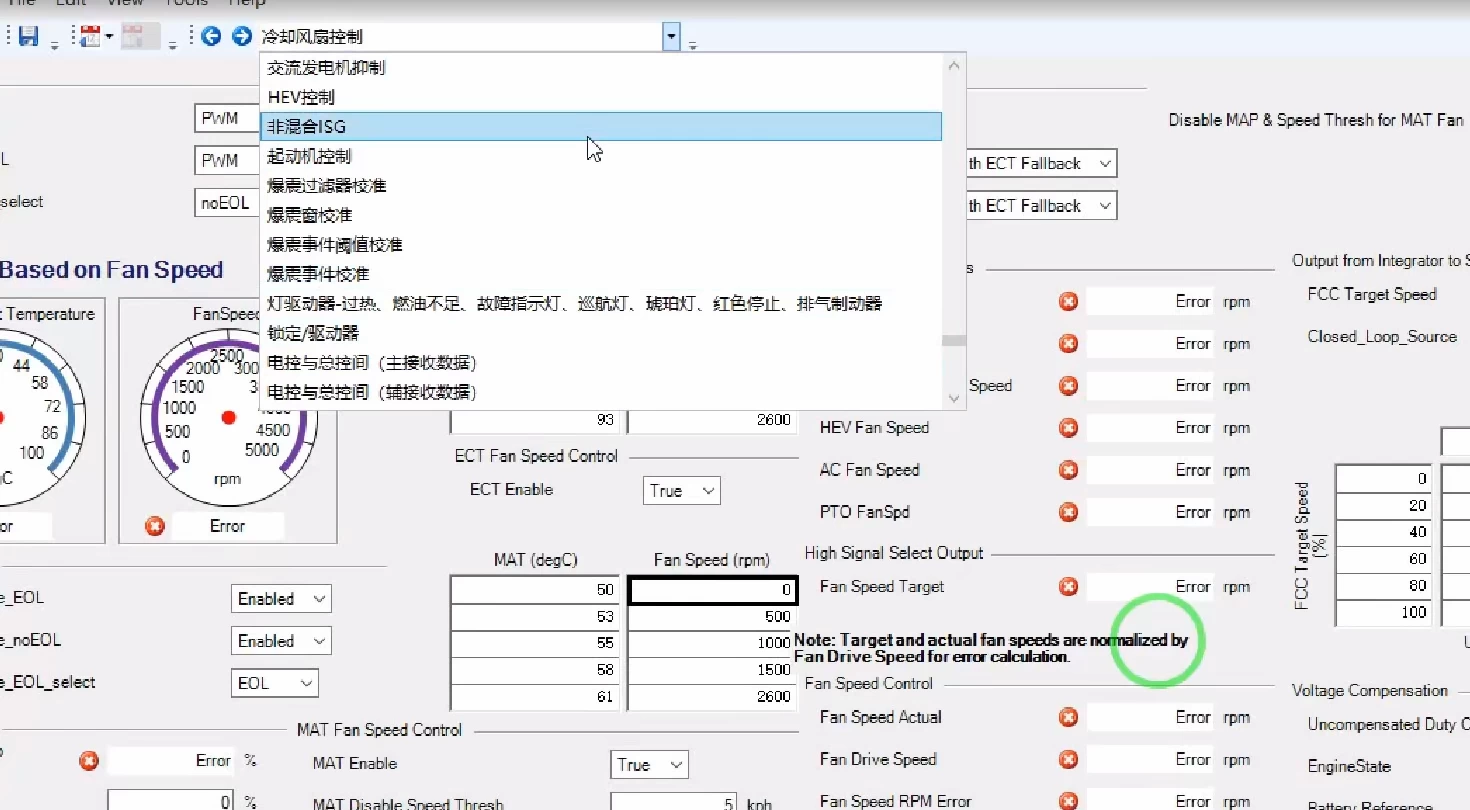Set ECT Enable to False
This screenshot has width=1470, height=810.
pos(681,490)
